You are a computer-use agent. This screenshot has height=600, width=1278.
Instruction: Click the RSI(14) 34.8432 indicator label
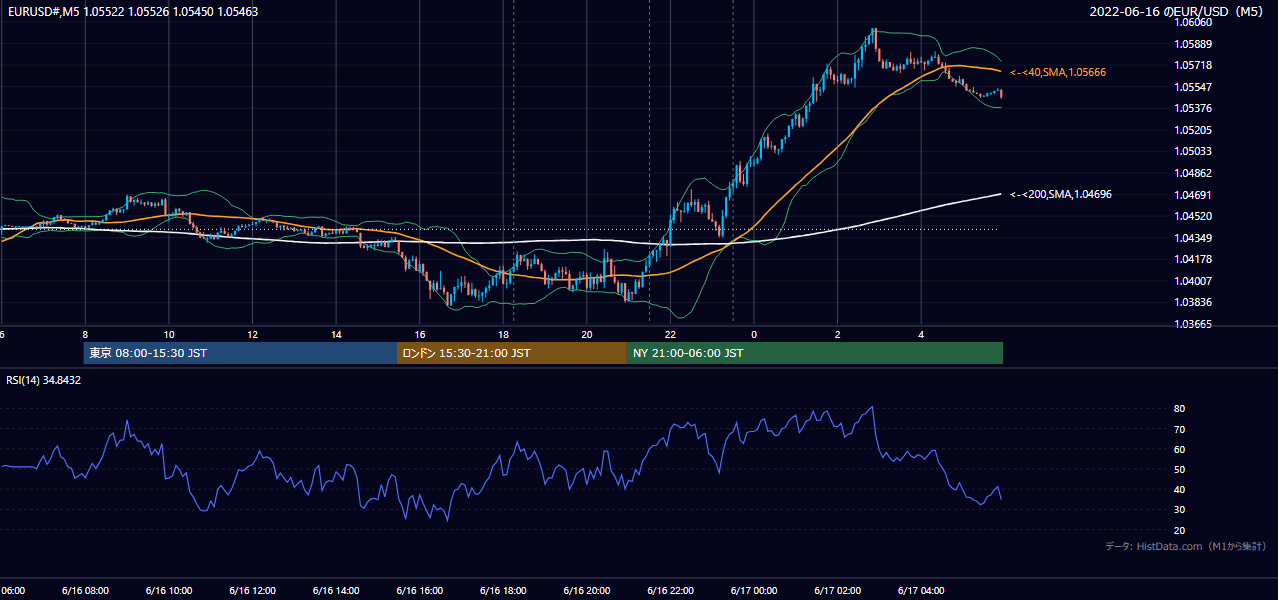click(x=44, y=380)
